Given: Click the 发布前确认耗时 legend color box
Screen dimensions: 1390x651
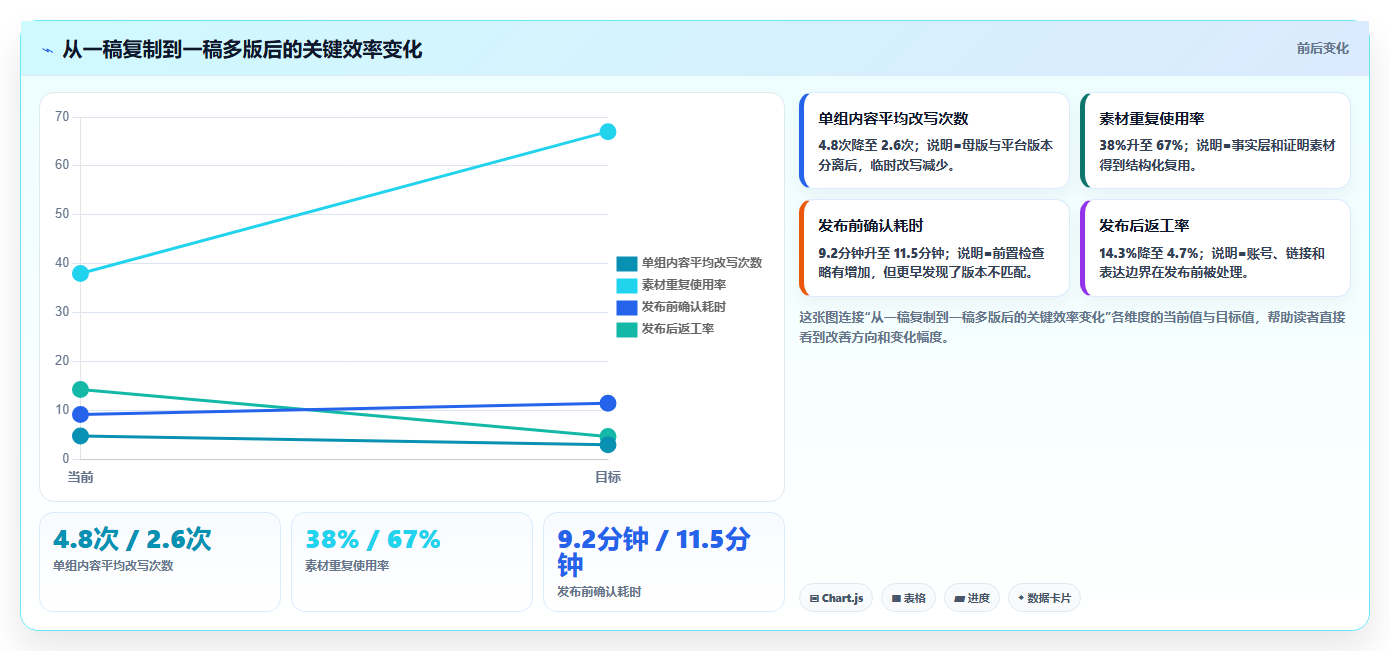Looking at the screenshot, I should coord(626,307).
